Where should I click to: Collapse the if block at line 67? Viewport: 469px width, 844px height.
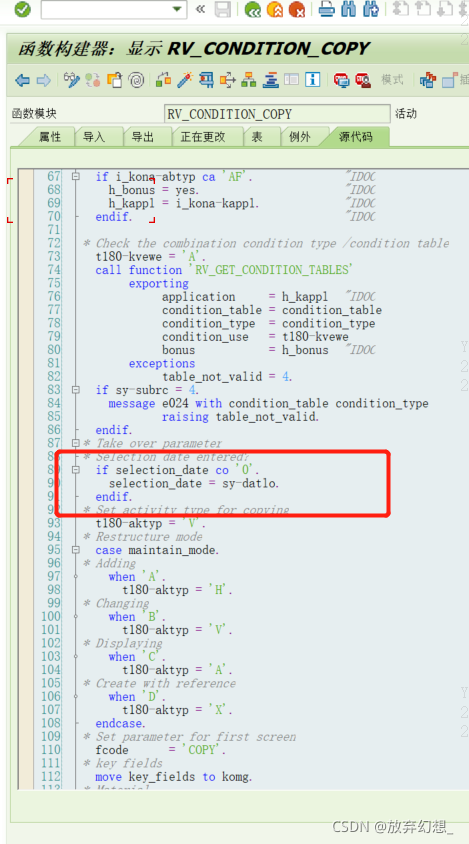pos(76,177)
